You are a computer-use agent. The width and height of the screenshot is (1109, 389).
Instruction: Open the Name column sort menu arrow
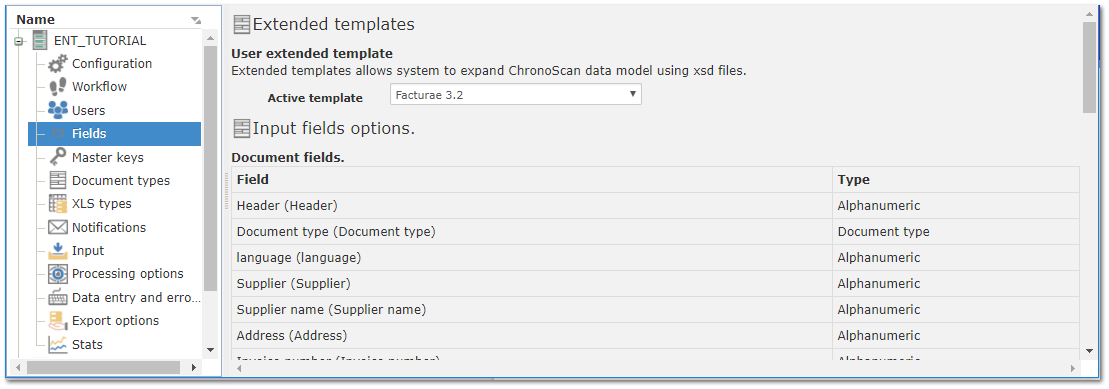pos(196,21)
